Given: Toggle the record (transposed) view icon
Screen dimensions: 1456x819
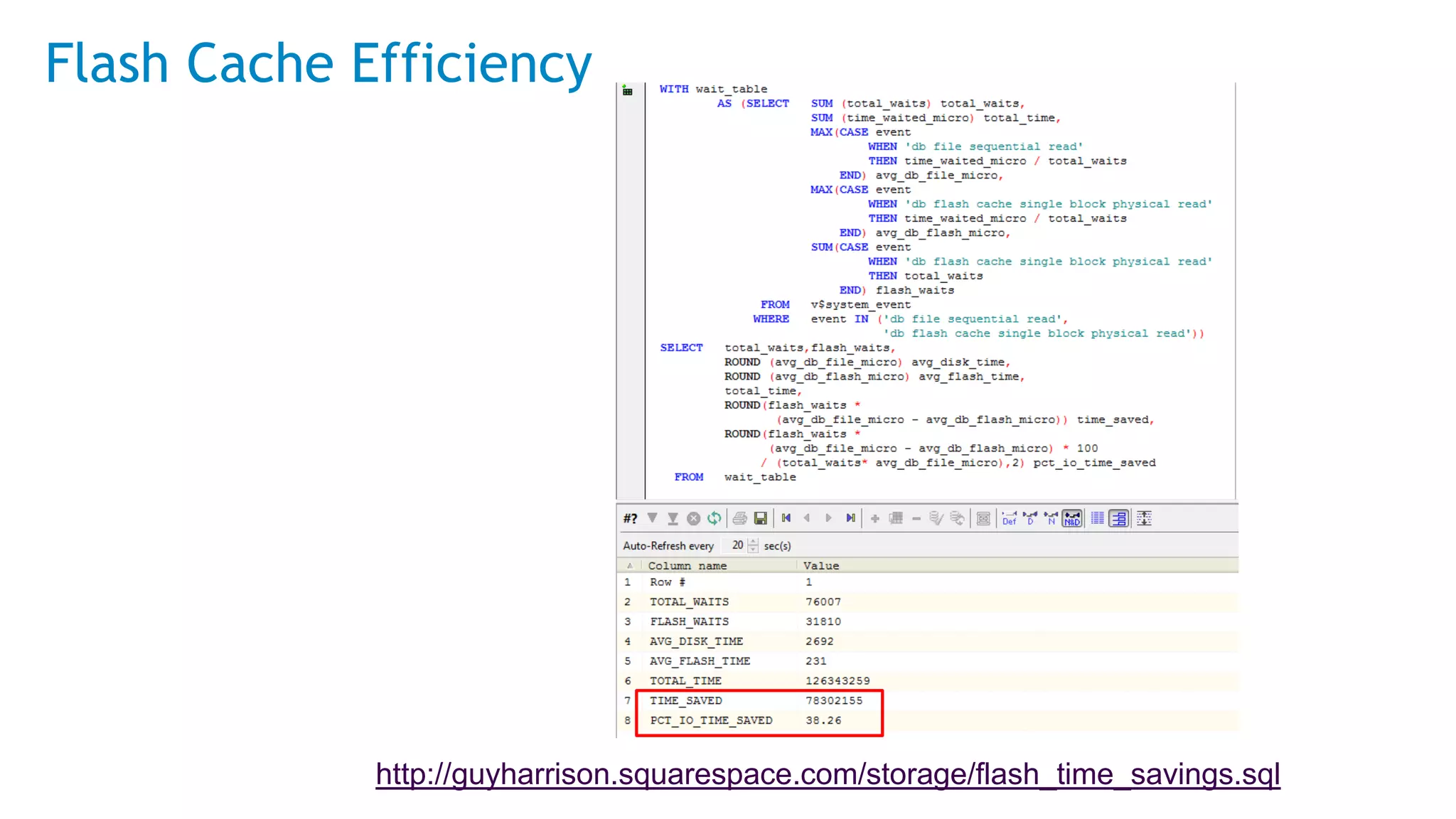Looking at the screenshot, I should [x=1119, y=518].
